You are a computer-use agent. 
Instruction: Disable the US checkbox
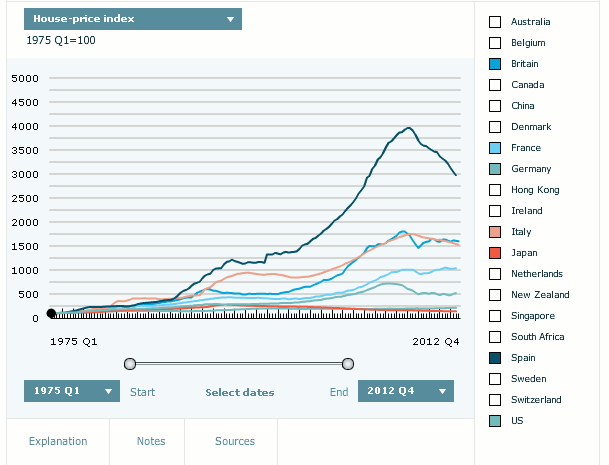tap(494, 421)
